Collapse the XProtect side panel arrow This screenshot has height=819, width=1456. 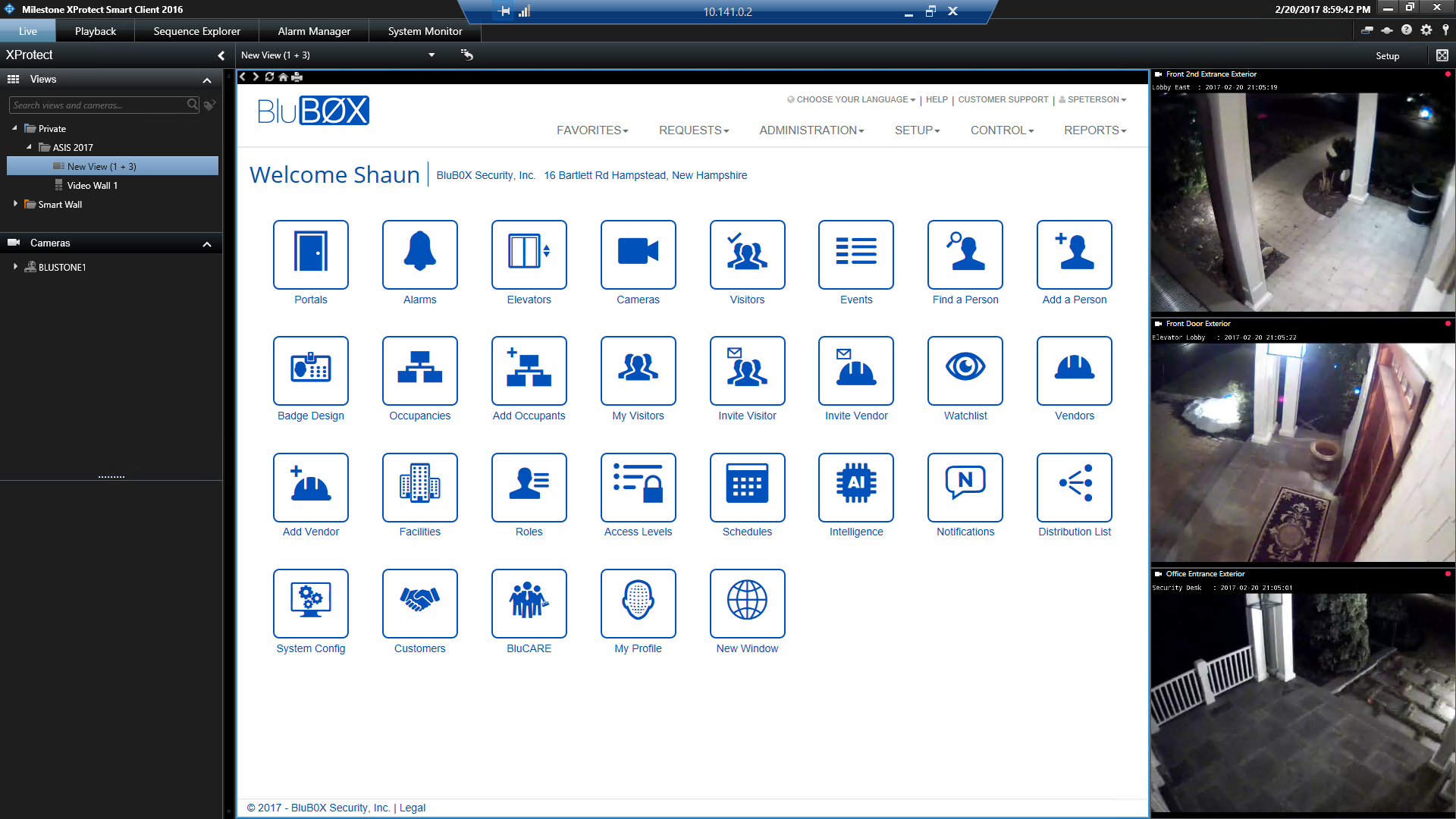click(221, 55)
